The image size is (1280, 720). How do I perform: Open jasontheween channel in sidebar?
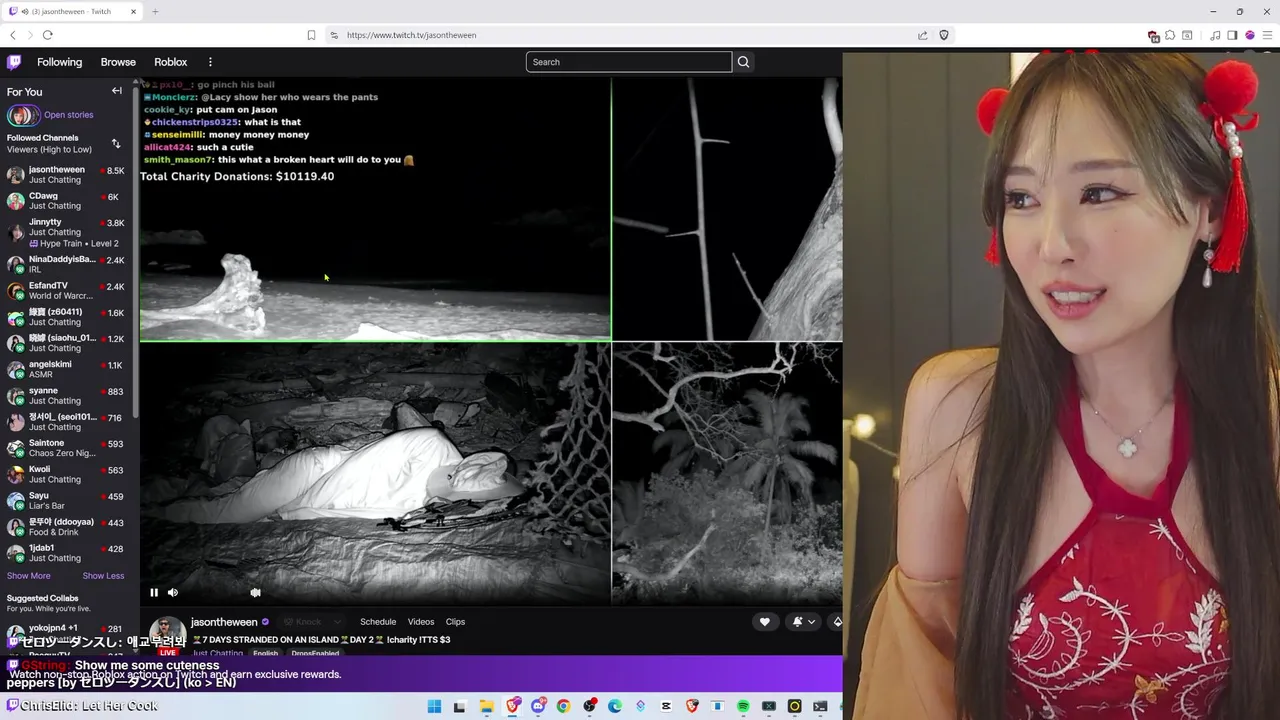coord(66,175)
